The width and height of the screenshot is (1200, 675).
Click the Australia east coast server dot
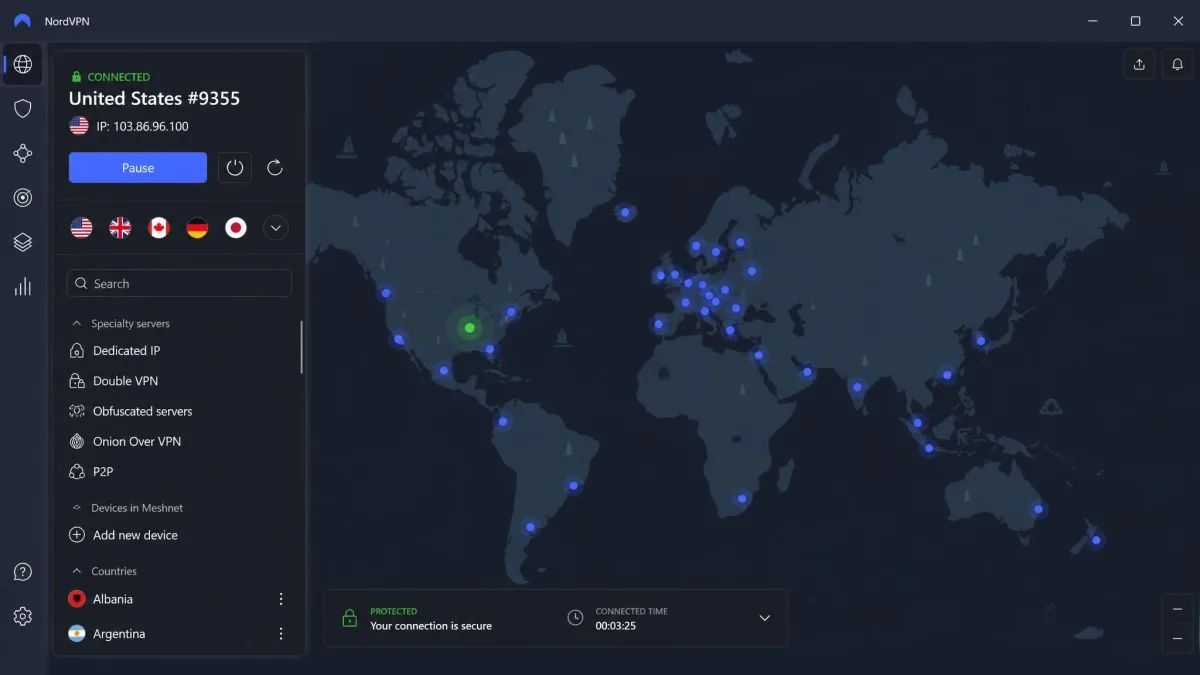(x=1038, y=509)
